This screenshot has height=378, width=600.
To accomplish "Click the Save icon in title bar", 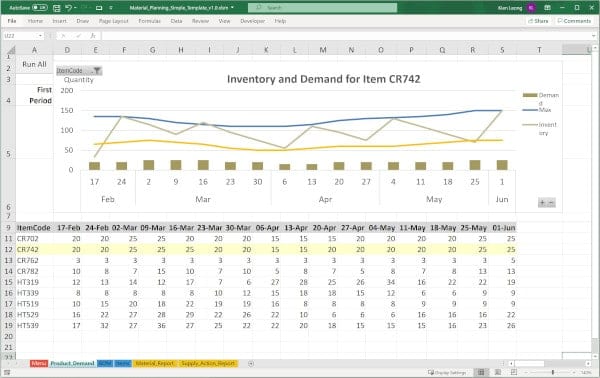I will click(57, 8).
